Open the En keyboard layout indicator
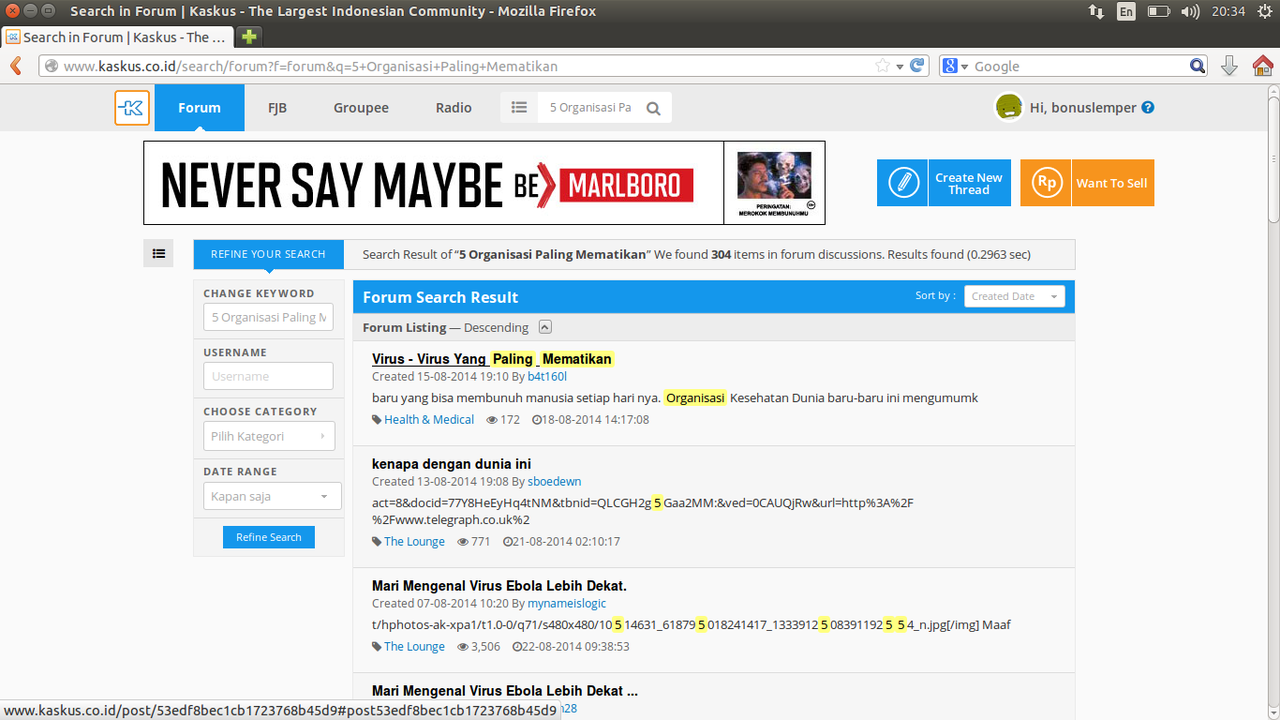 (x=1127, y=12)
